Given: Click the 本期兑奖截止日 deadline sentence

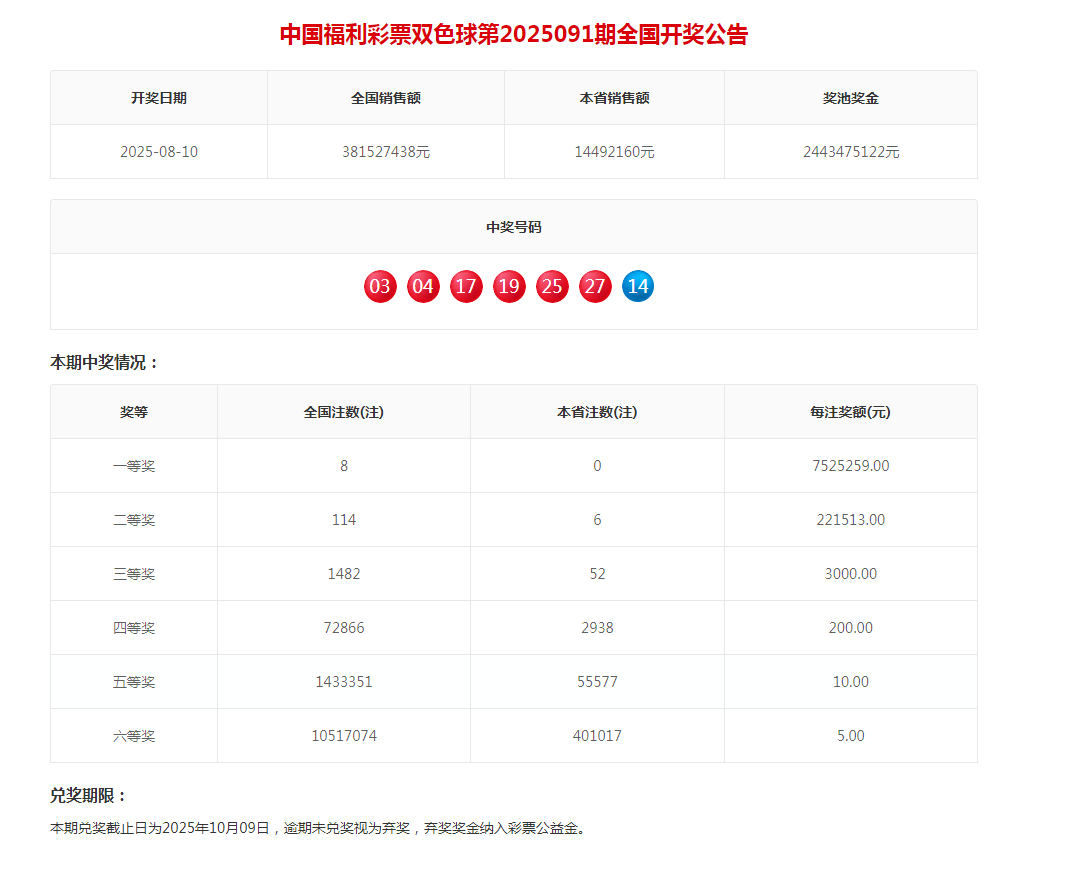Looking at the screenshot, I should pyautogui.click(x=318, y=828).
